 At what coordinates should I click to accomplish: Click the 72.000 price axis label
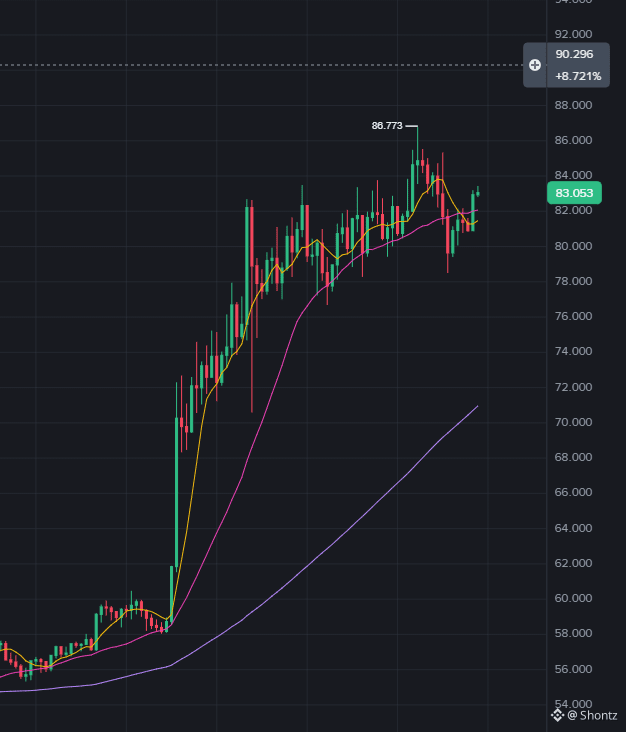pos(573,387)
